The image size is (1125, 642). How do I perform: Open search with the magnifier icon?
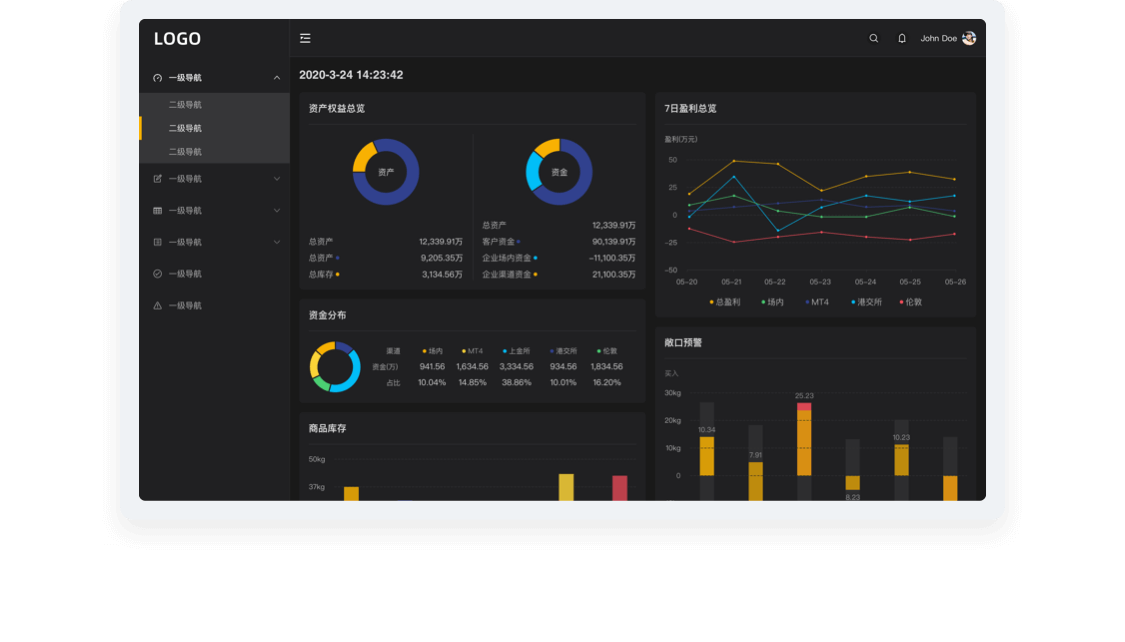(873, 38)
